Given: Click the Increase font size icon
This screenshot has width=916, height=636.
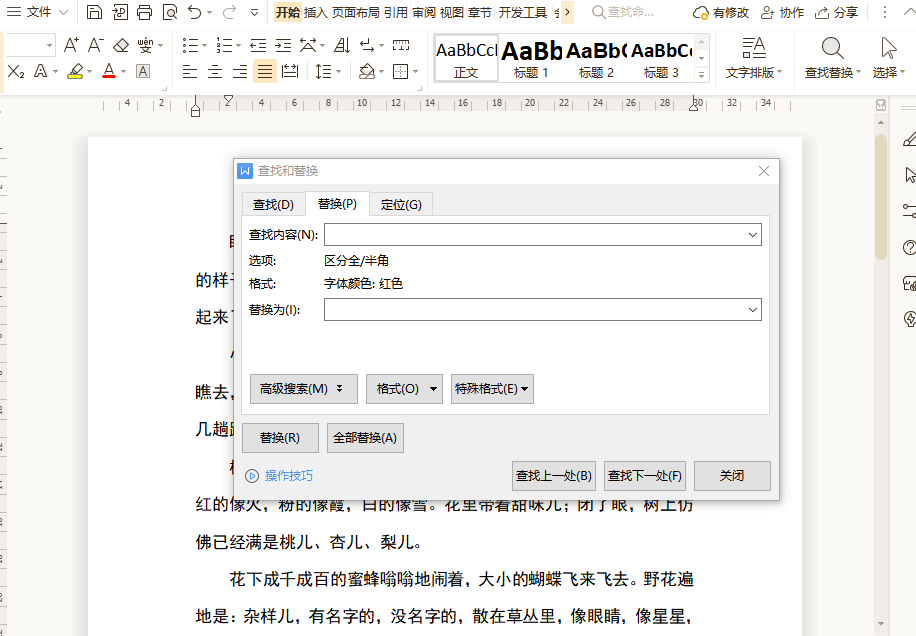Looking at the screenshot, I should (71, 45).
